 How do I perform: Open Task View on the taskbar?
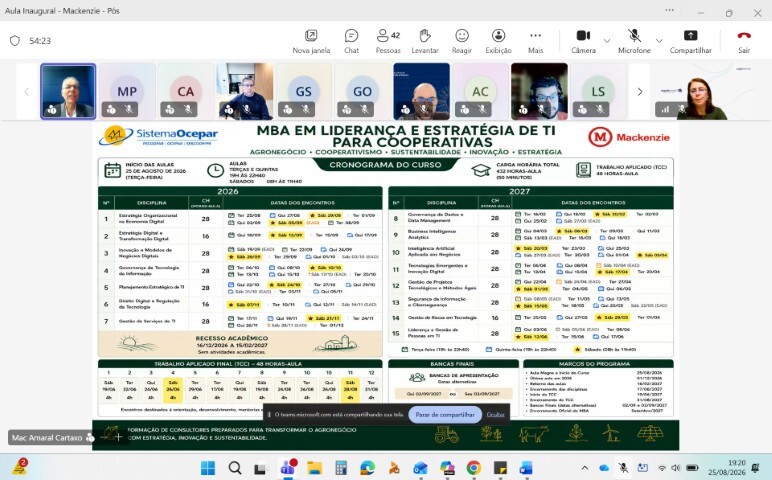coord(260,467)
